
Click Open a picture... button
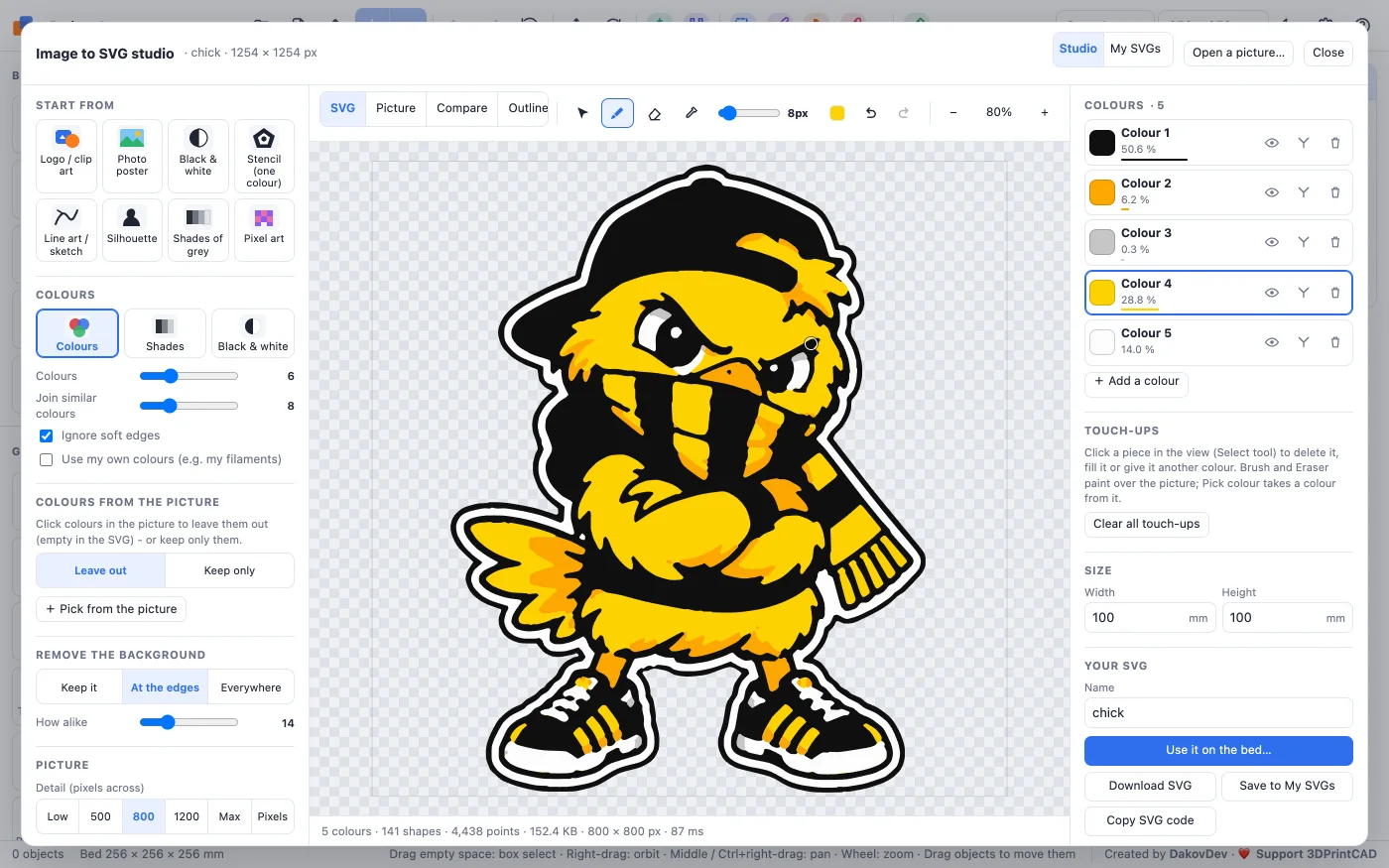point(1238,53)
